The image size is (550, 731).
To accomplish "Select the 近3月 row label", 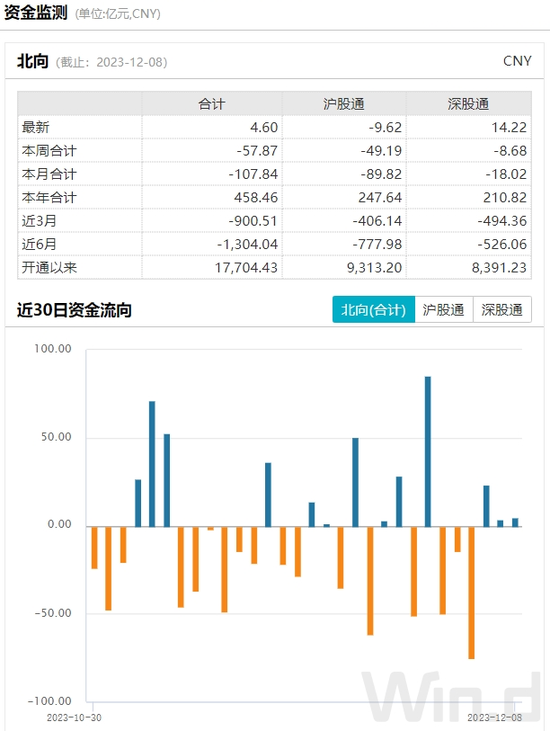I will click(x=39, y=221).
